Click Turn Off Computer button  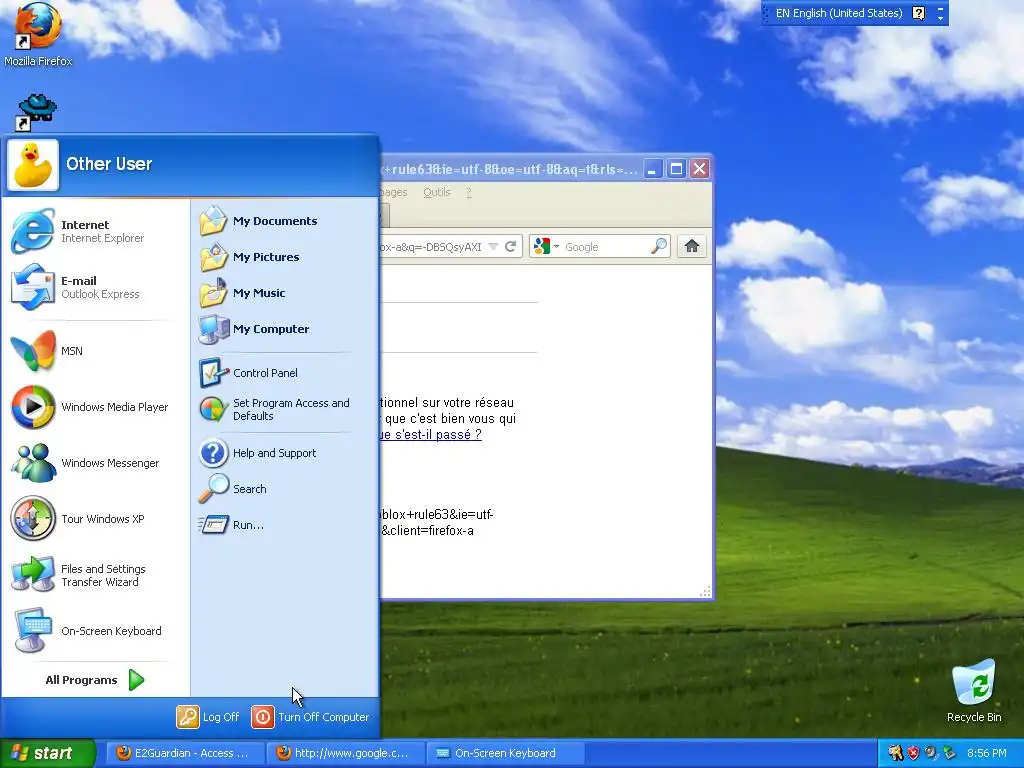(310, 716)
